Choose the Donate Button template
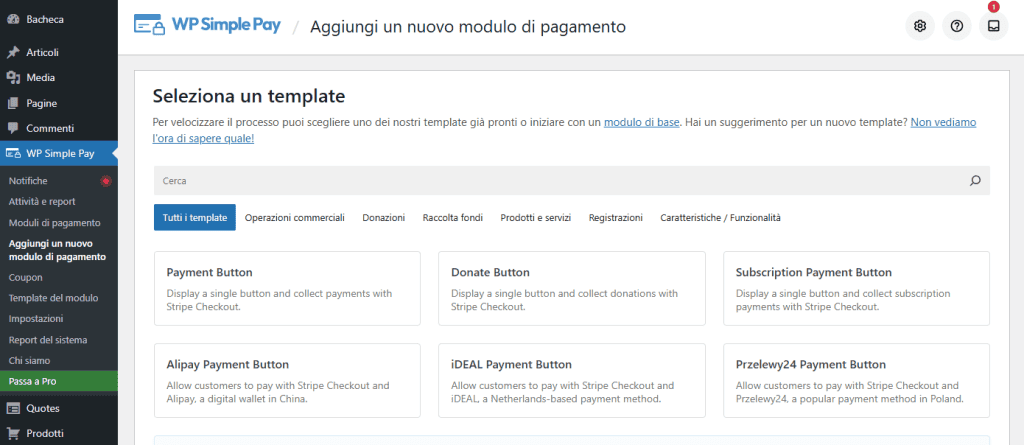Screen dimensions: 1024x445 coord(571,288)
